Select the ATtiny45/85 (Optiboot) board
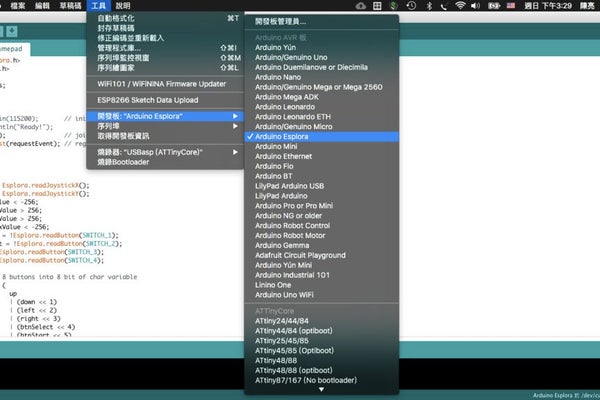This screenshot has height=400, width=600. 321,351
